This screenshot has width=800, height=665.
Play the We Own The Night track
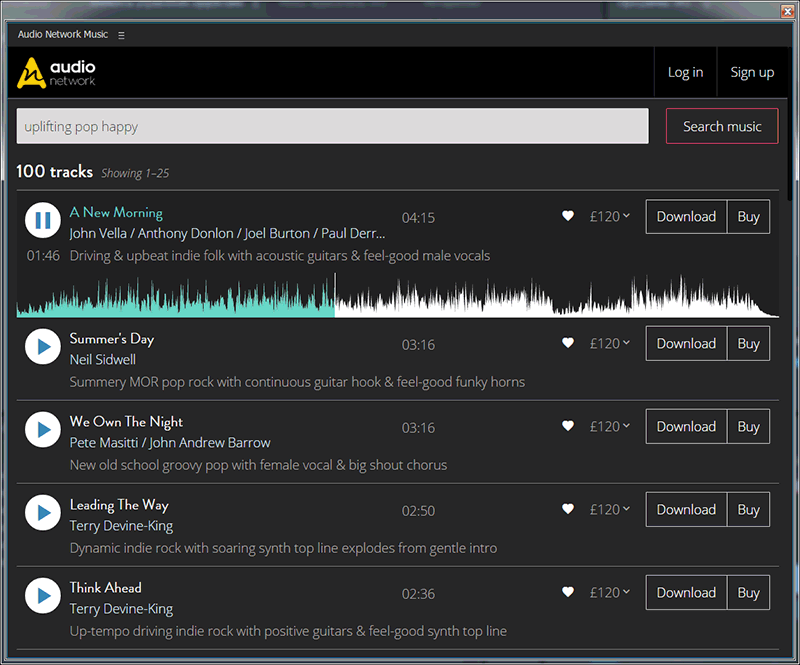pos(43,430)
